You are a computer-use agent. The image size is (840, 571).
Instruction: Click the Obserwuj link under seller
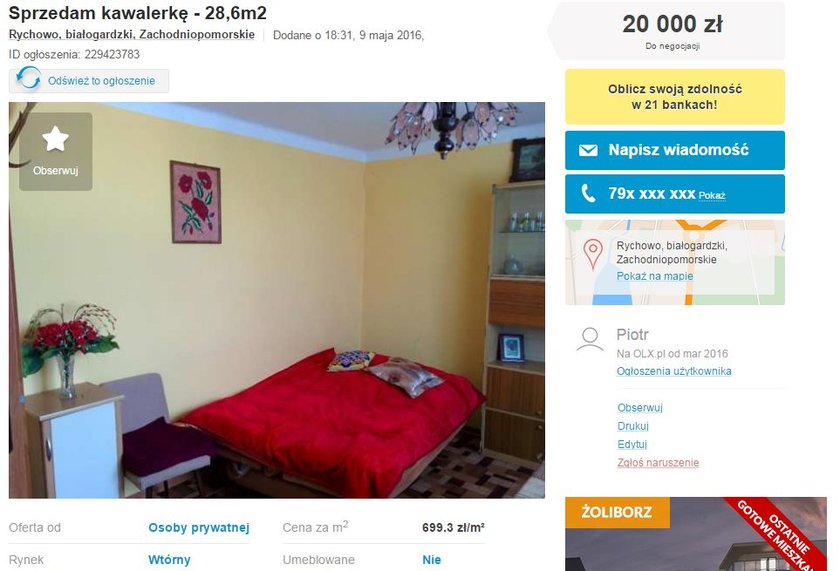coord(640,408)
